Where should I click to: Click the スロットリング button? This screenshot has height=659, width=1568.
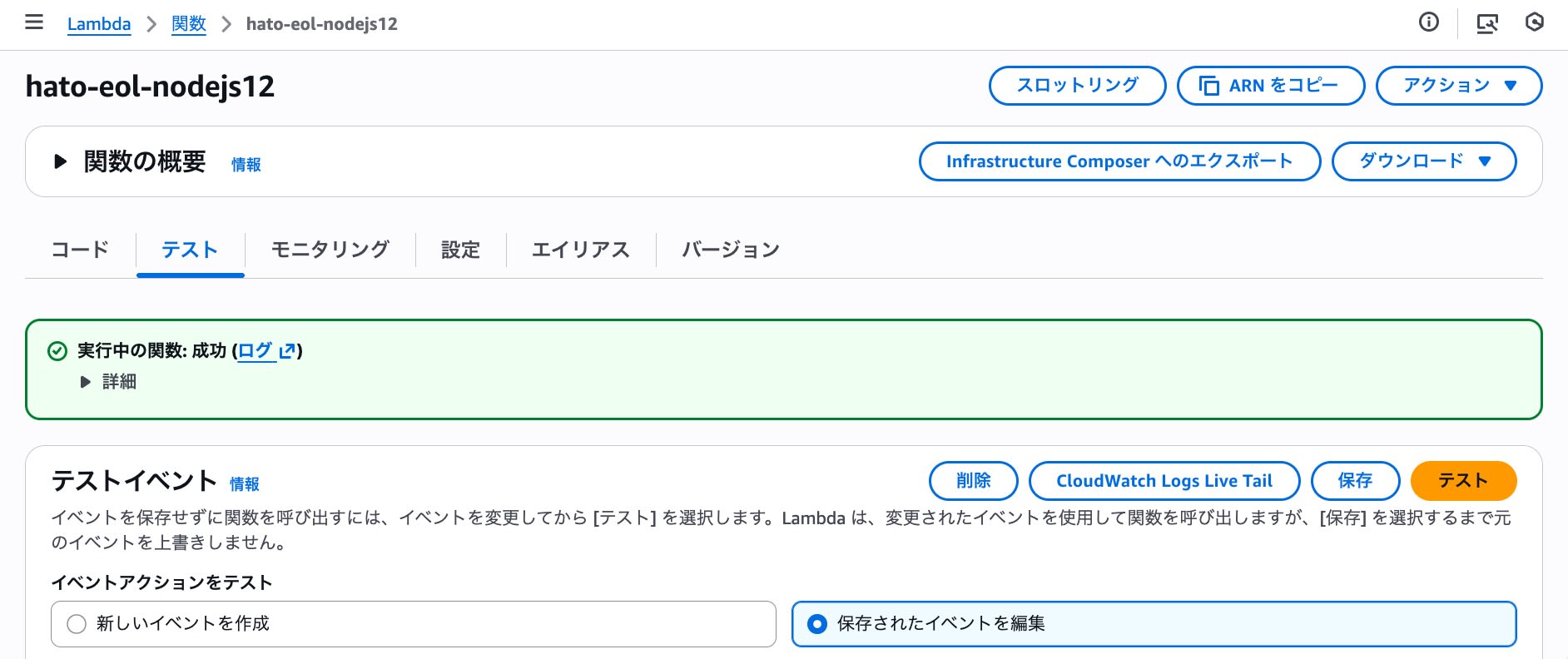pyautogui.click(x=1077, y=86)
